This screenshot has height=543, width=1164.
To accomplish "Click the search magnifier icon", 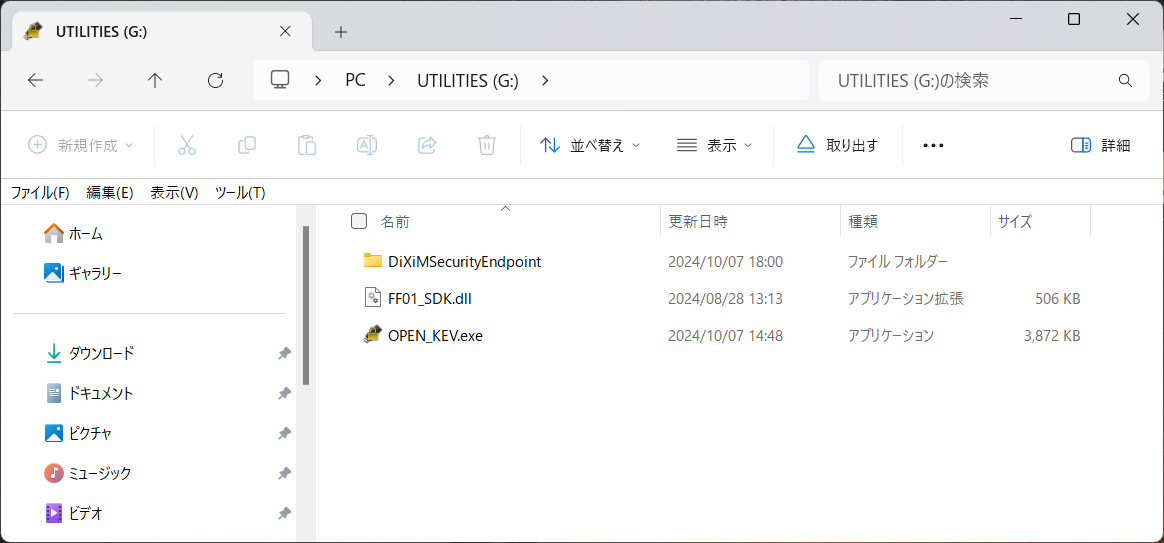I will point(1125,80).
